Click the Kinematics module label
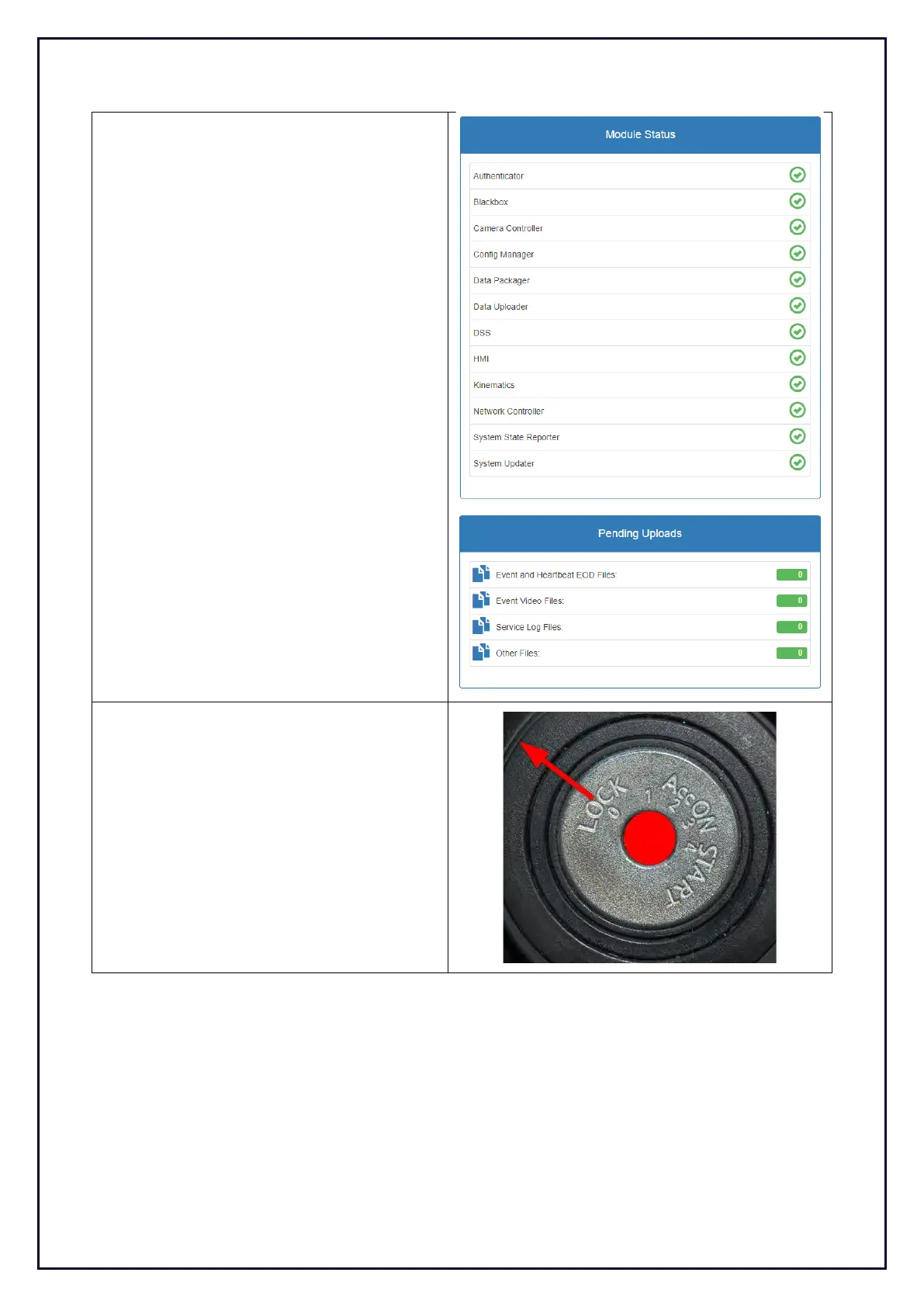924x1307 pixels. (493, 385)
